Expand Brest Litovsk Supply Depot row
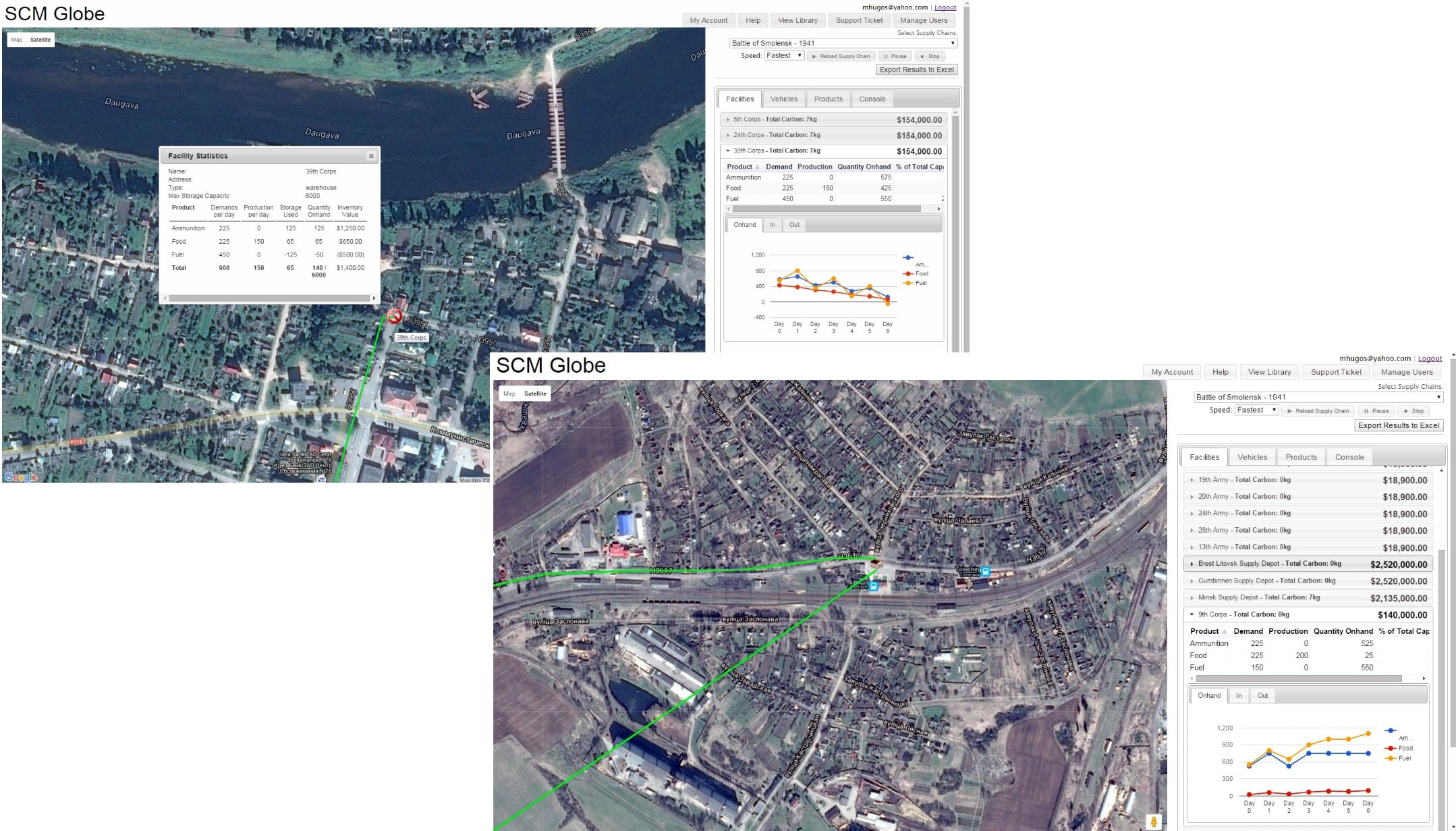The height and width of the screenshot is (831, 1456). pyautogui.click(x=1308, y=564)
